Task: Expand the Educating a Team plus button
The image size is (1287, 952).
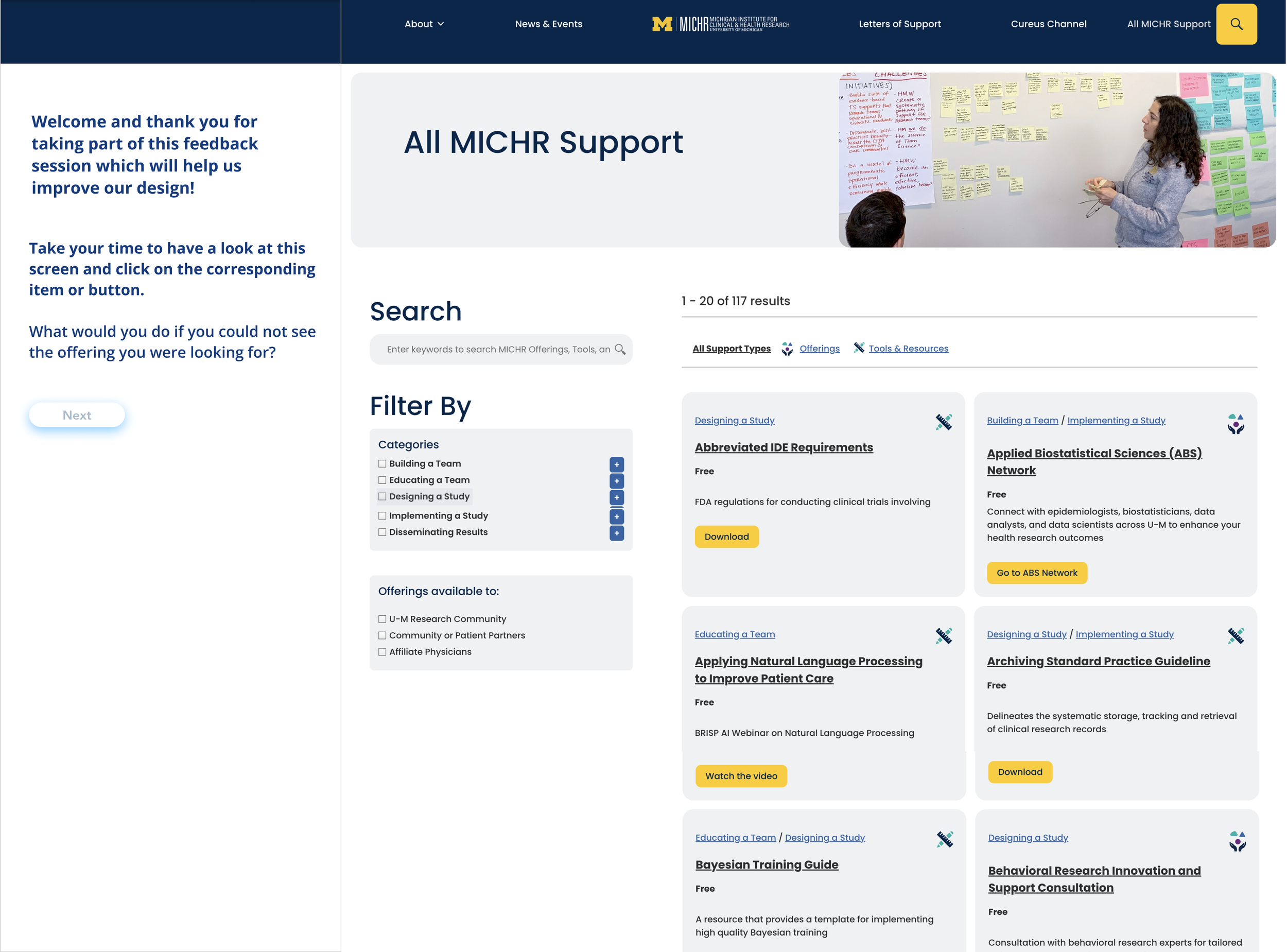Action: (x=616, y=481)
